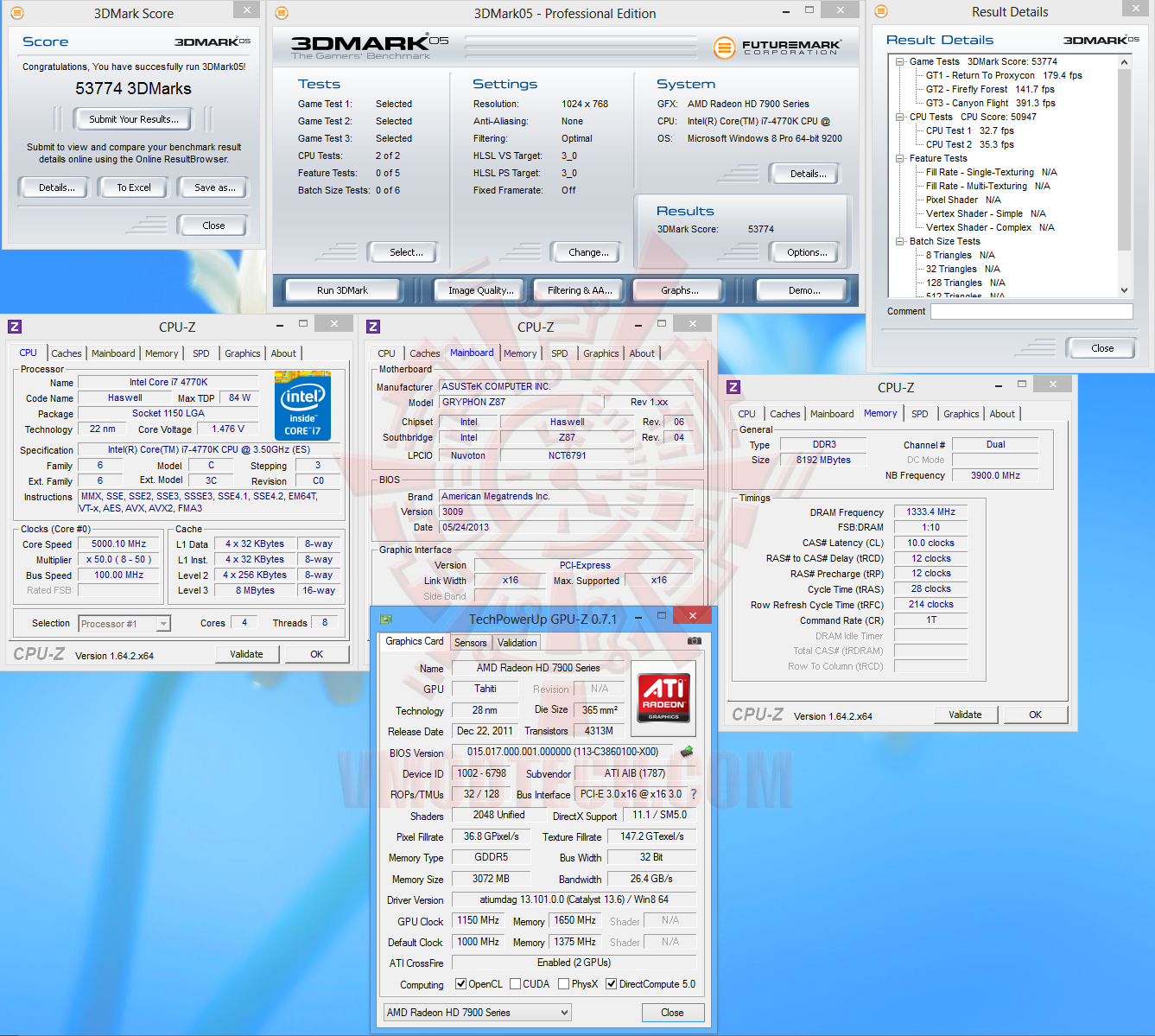This screenshot has height=1036, width=1155.
Task: Launch the Demo from 3DMark05
Action: pyautogui.click(x=804, y=290)
